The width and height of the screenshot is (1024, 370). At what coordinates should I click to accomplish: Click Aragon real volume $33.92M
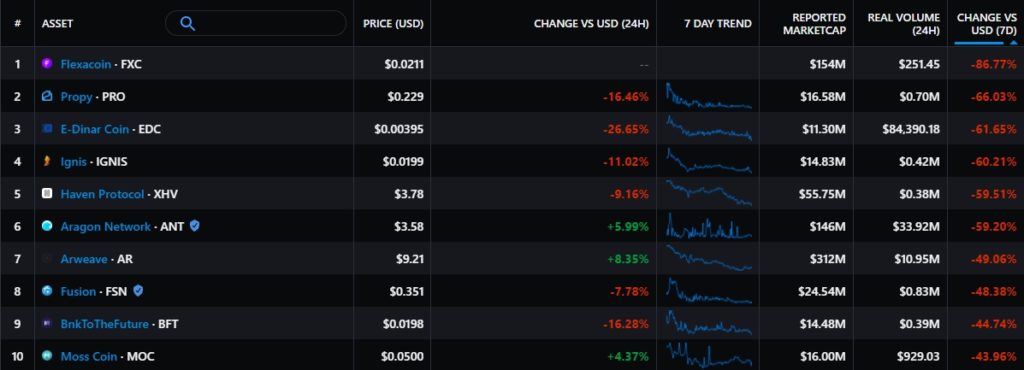[x=916, y=226]
